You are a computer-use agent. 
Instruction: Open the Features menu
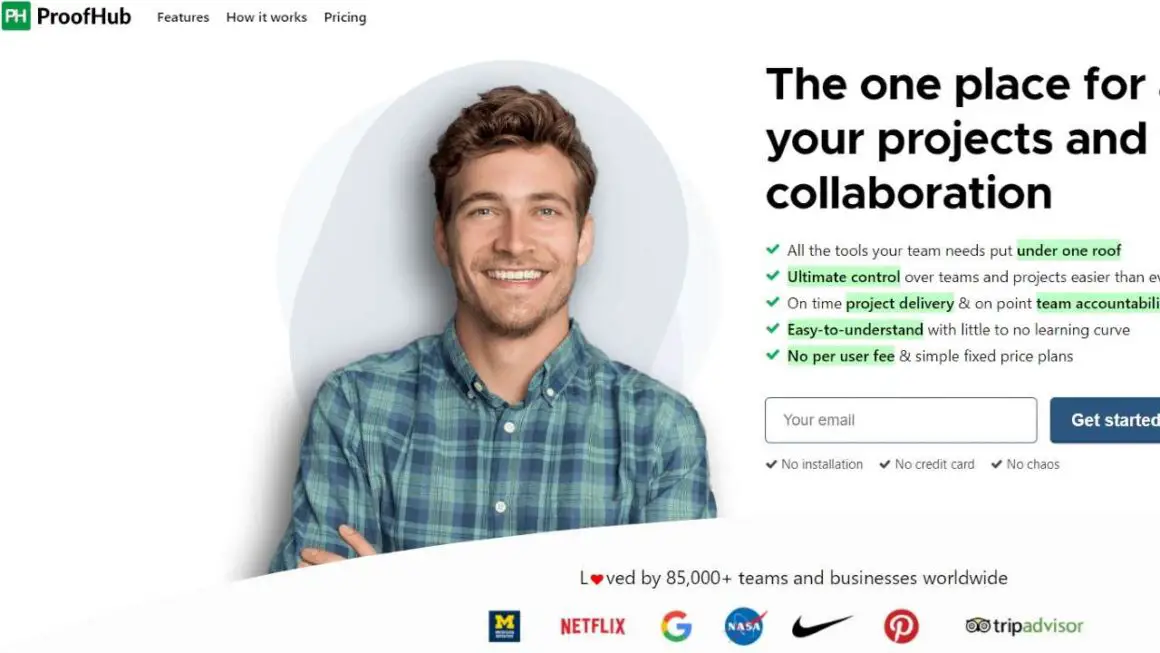click(183, 17)
